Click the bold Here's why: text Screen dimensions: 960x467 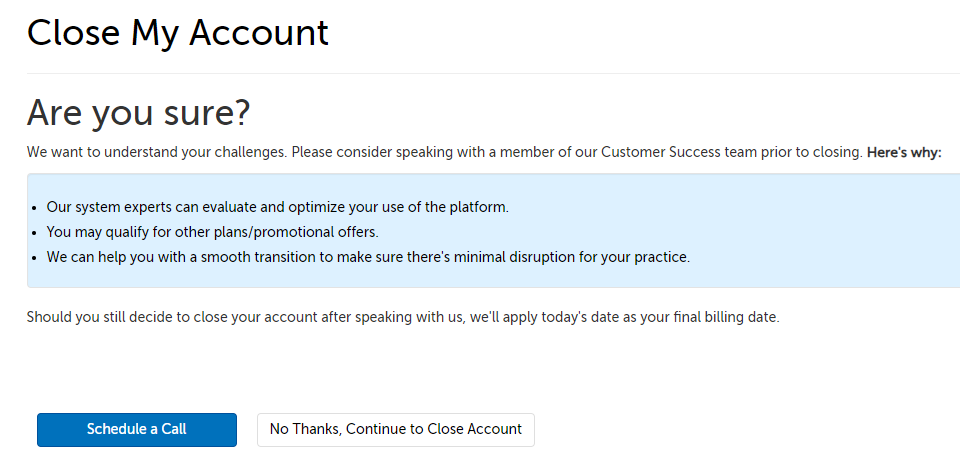(x=904, y=153)
